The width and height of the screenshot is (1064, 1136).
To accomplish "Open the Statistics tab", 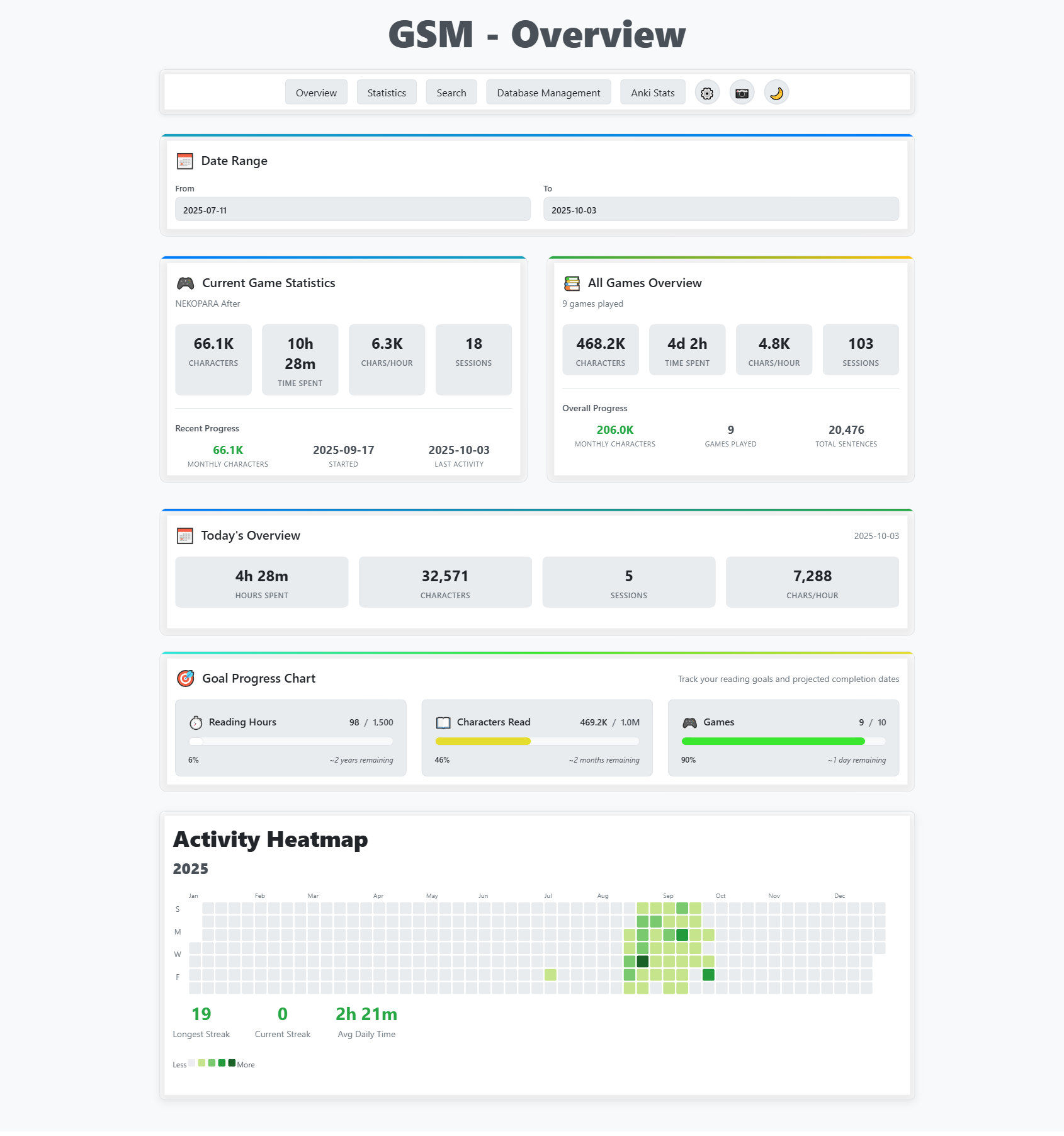I will pos(386,93).
